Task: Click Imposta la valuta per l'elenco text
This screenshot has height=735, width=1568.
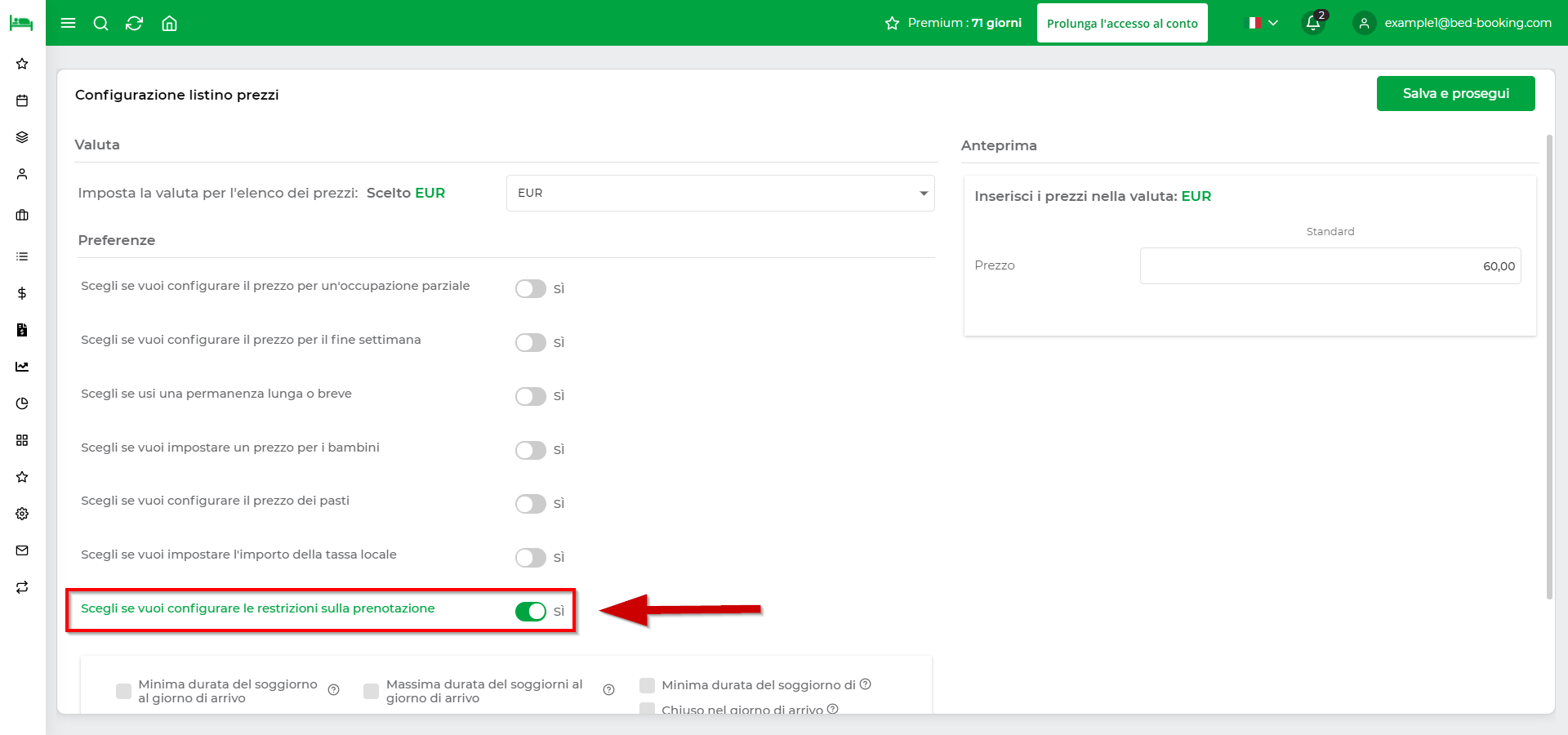Action: pos(218,194)
